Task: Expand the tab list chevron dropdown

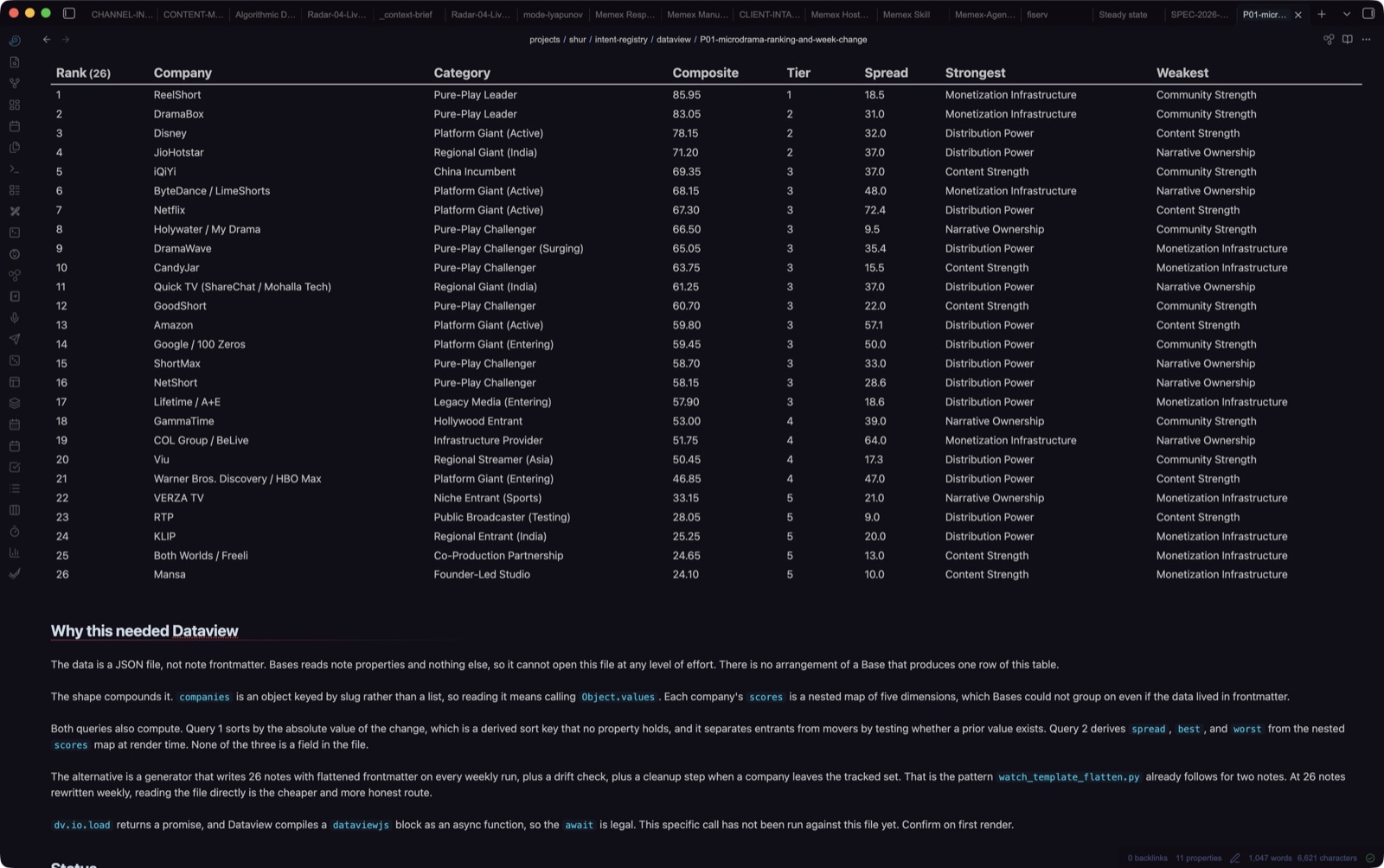Action: (1347, 15)
